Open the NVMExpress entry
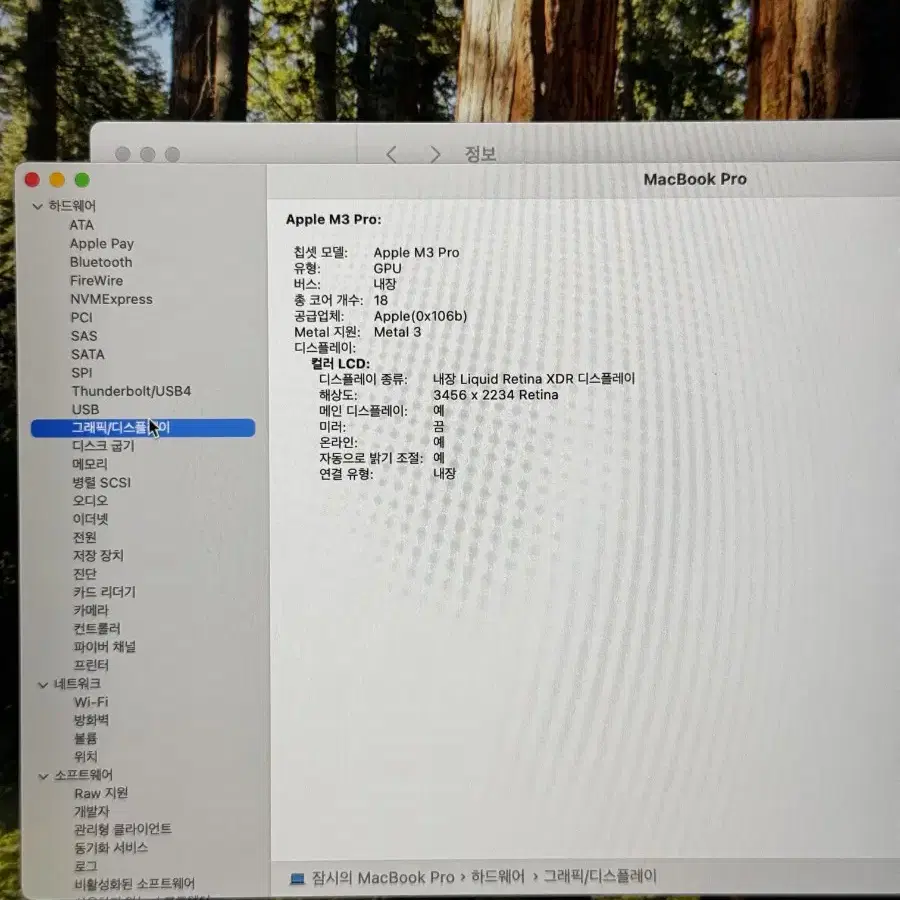900x900 pixels. pyautogui.click(x=111, y=299)
